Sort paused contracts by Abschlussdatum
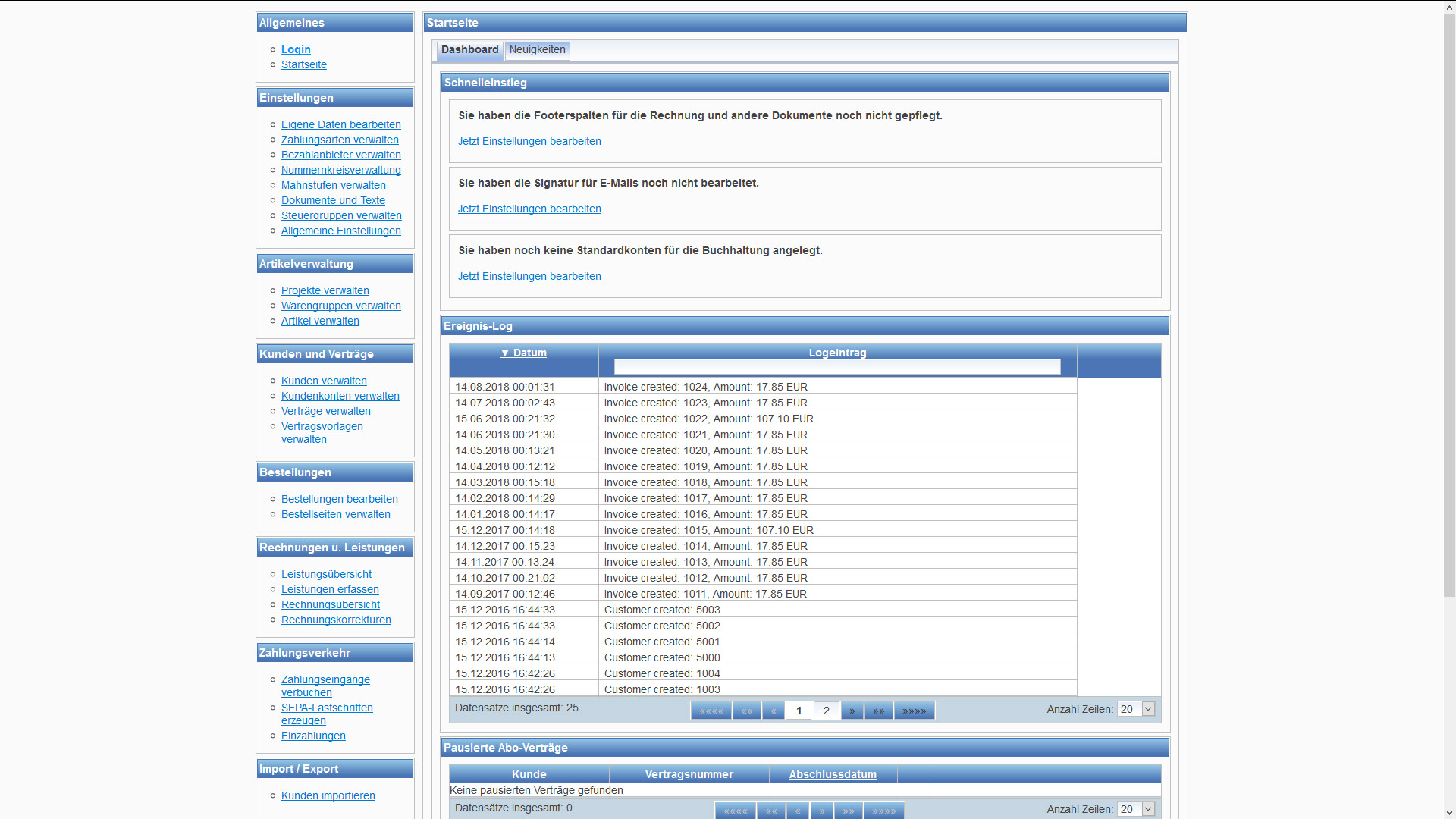Image resolution: width=1456 pixels, height=819 pixels. pyautogui.click(x=832, y=774)
